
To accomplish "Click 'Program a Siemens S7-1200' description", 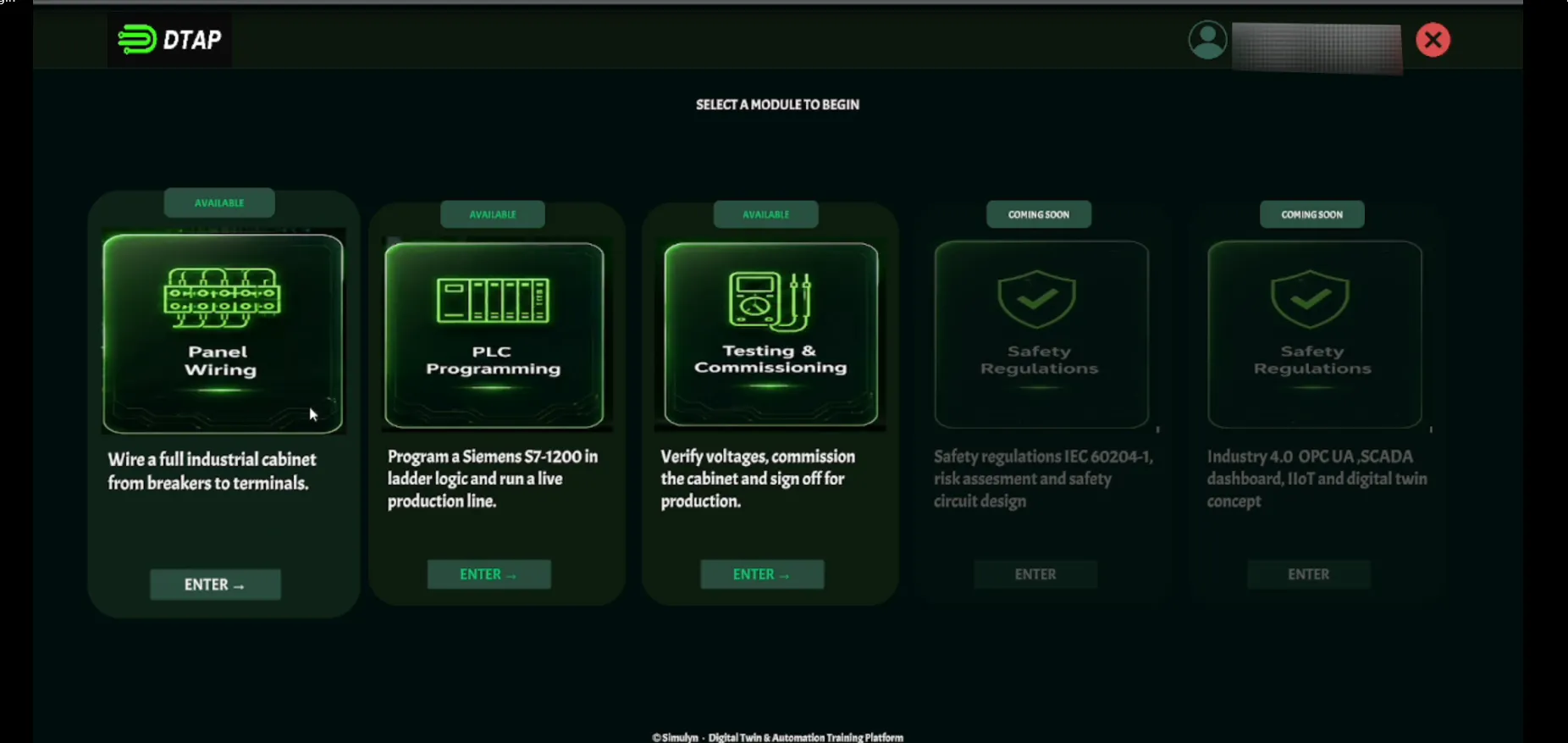I will pos(493,479).
